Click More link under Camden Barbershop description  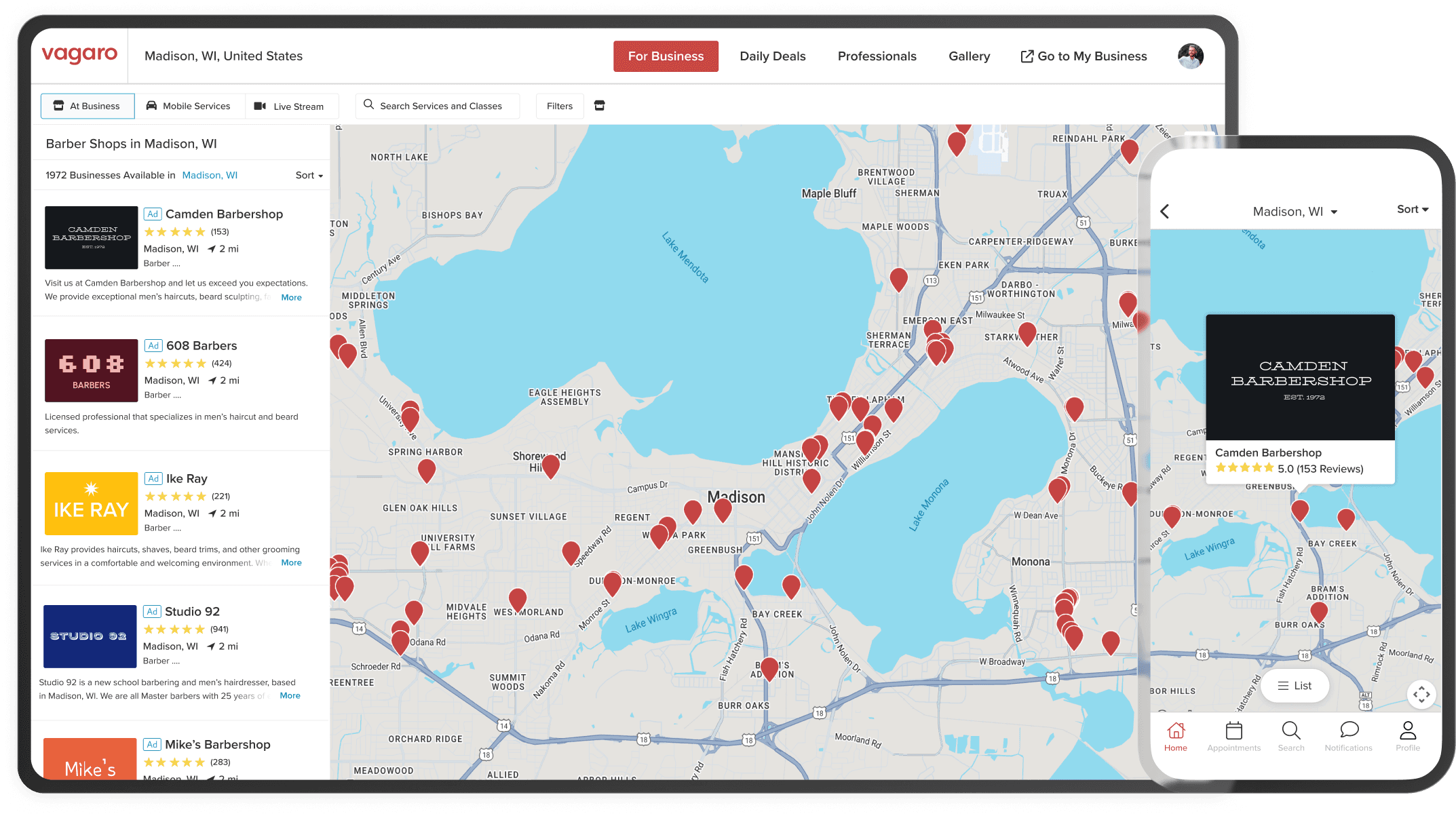coord(291,297)
